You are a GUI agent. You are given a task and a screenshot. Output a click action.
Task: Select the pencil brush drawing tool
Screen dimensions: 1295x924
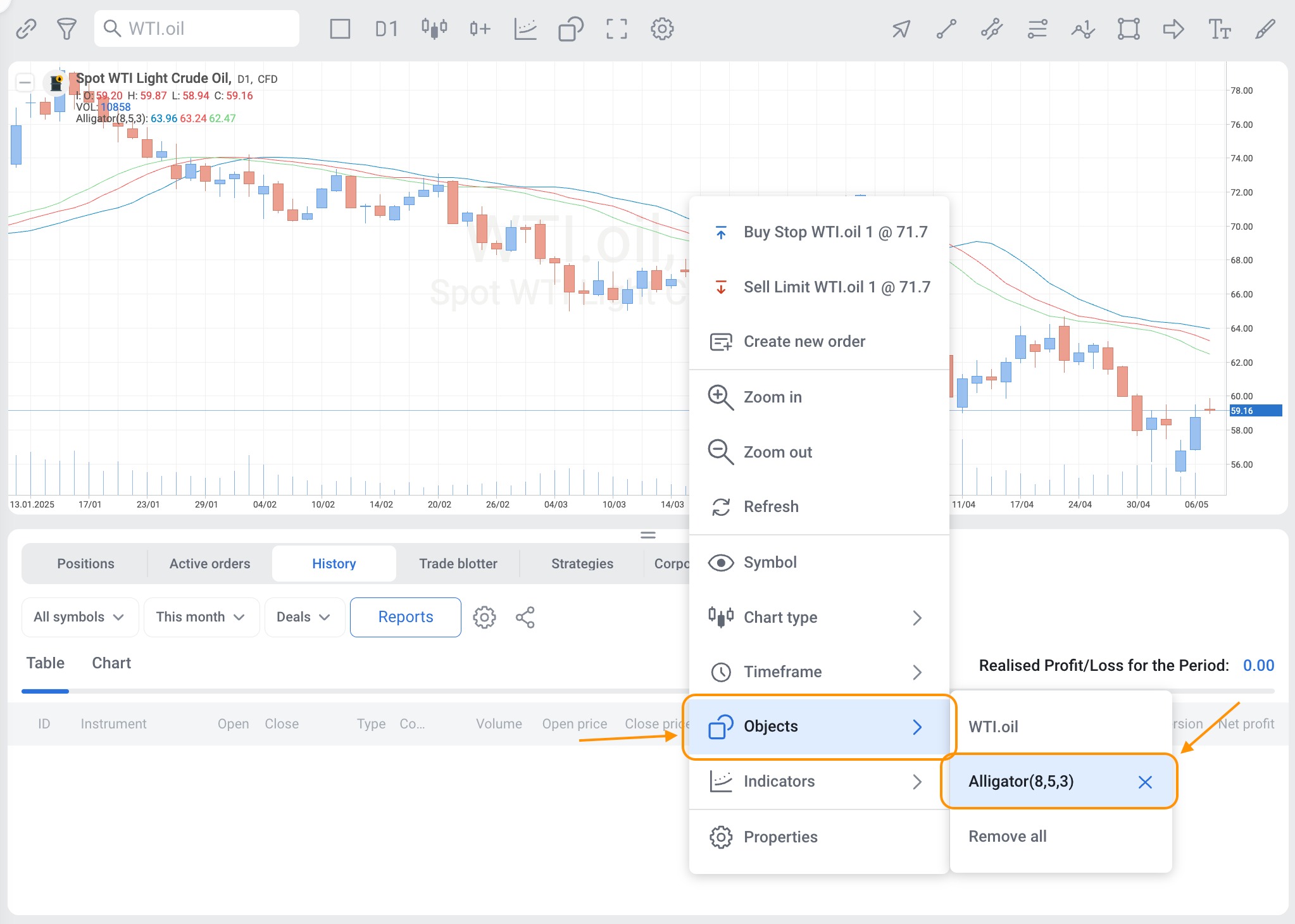1265,28
